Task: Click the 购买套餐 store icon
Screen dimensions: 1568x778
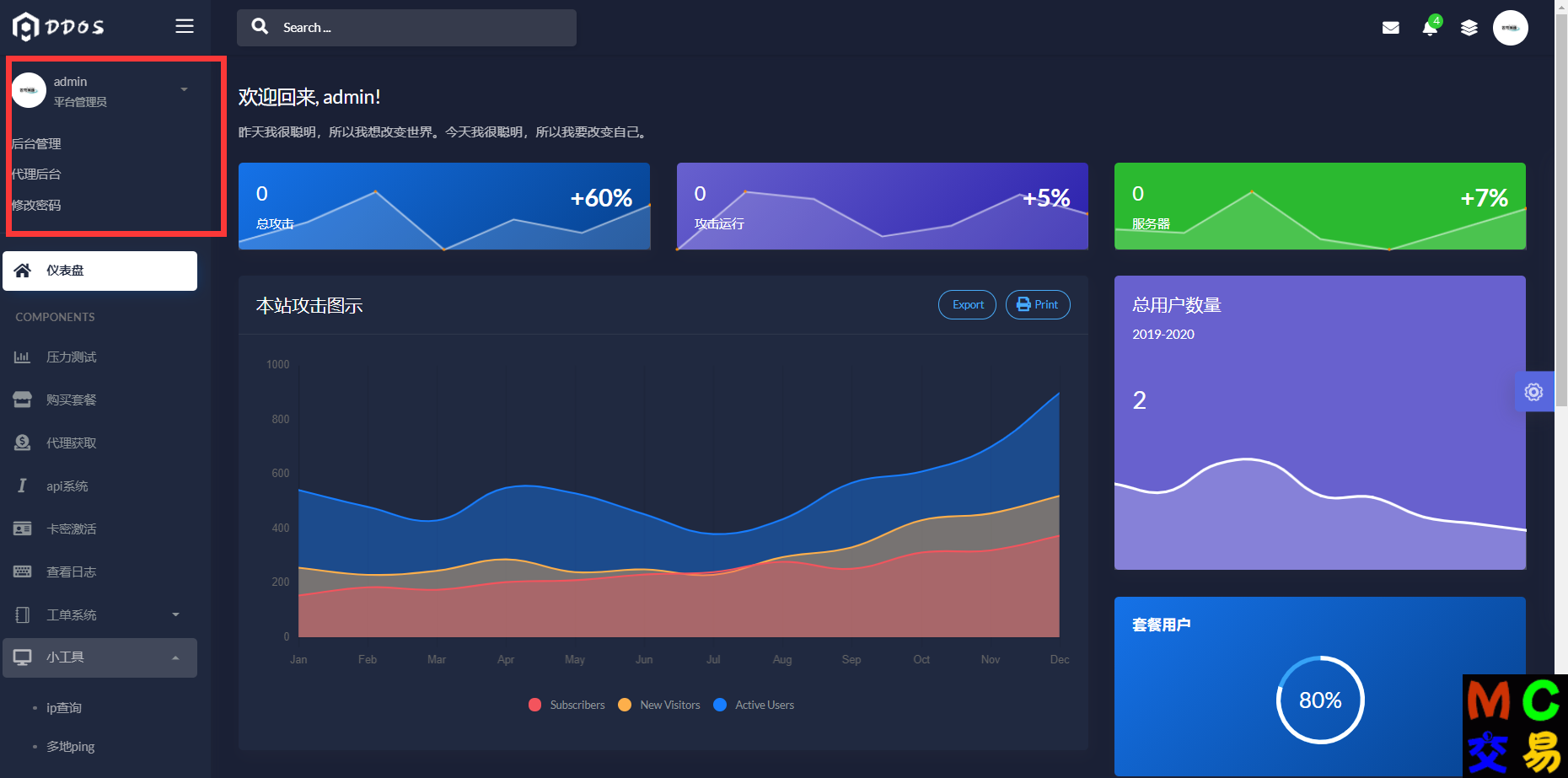Action: point(22,400)
